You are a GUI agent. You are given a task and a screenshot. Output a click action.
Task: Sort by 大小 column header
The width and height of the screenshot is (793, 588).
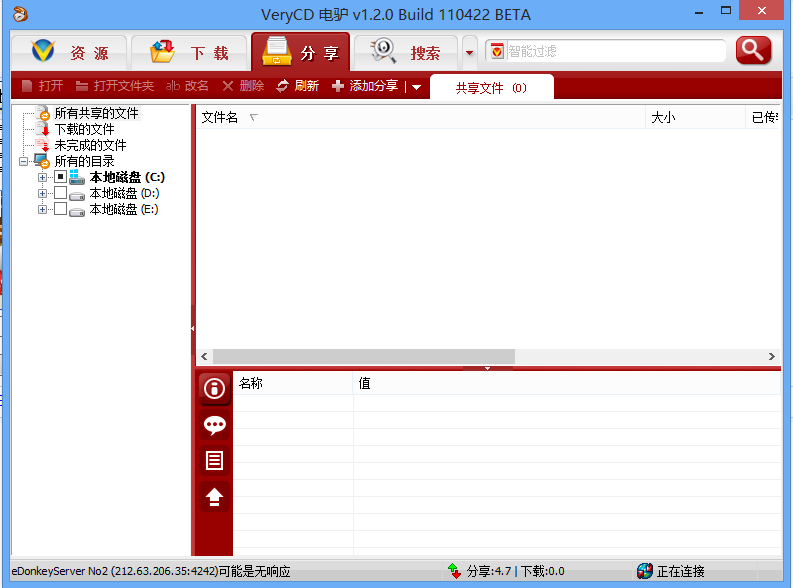coord(695,117)
